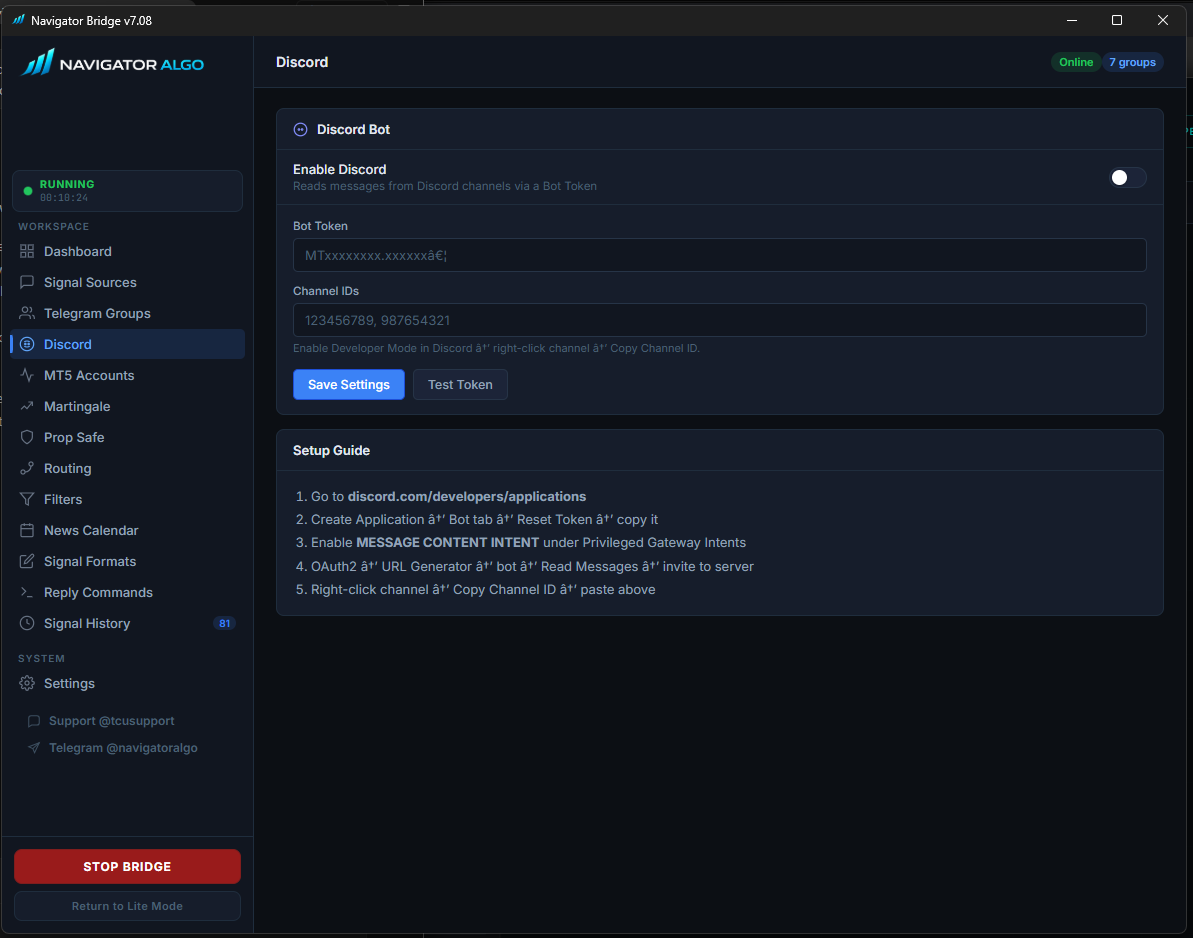The width and height of the screenshot is (1193, 938).
Task: Click Save Settings button
Action: pos(348,384)
